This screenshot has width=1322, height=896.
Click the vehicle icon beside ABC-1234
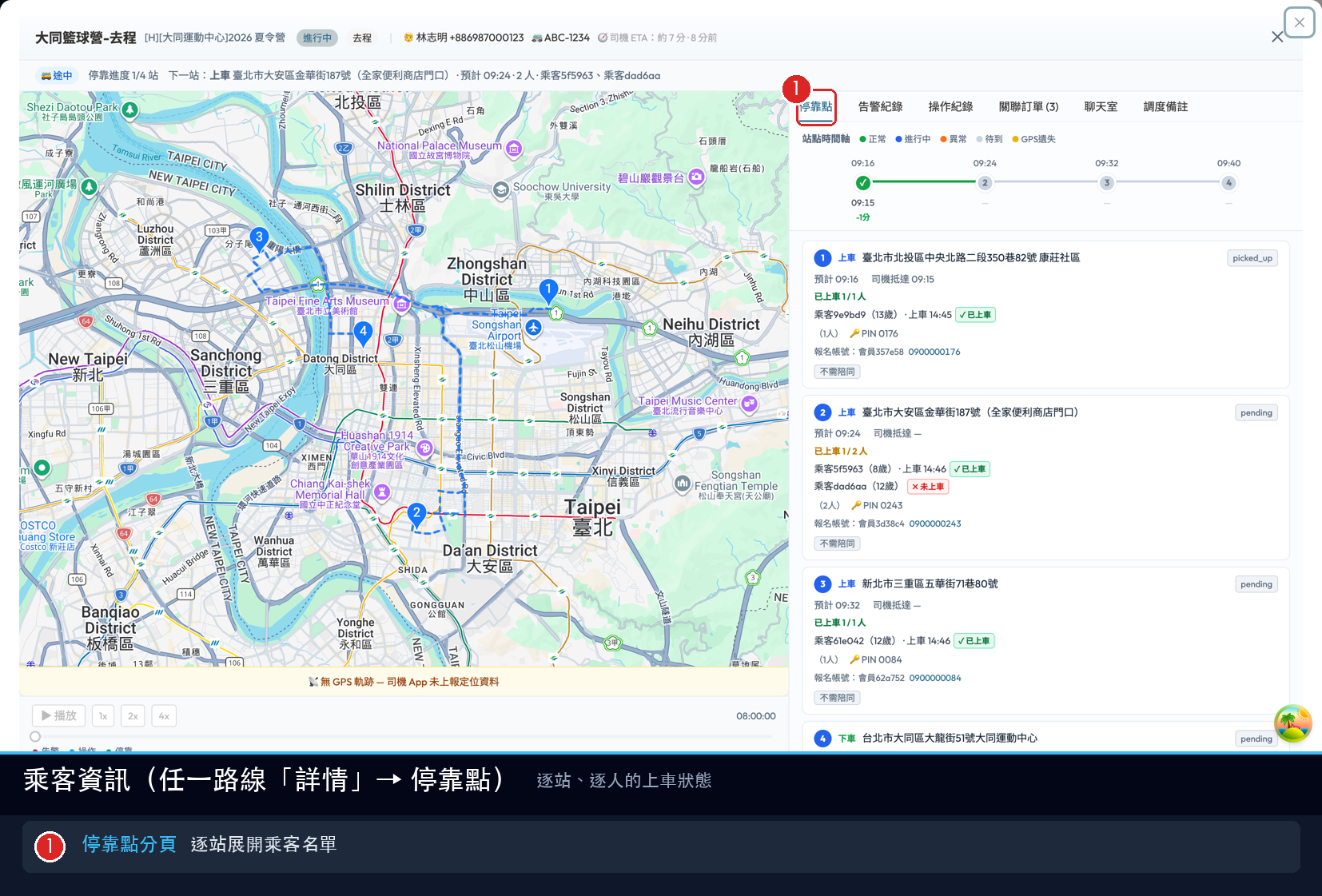537,38
